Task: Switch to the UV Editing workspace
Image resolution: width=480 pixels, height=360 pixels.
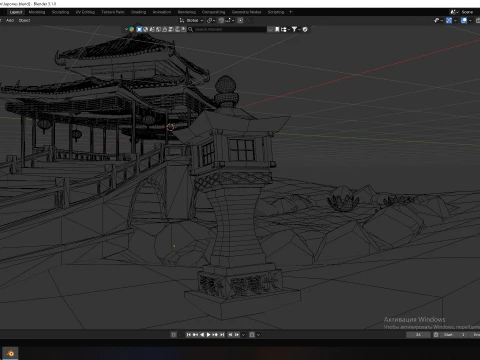Action: tap(85, 12)
